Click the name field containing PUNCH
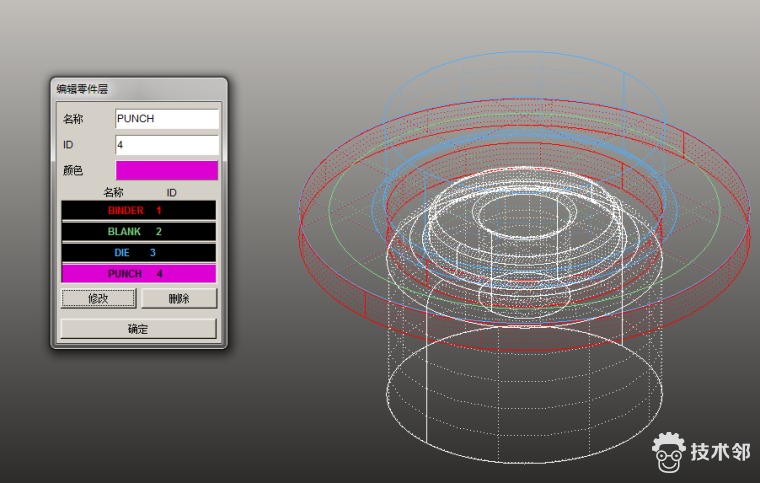760x483 pixels. click(167, 119)
